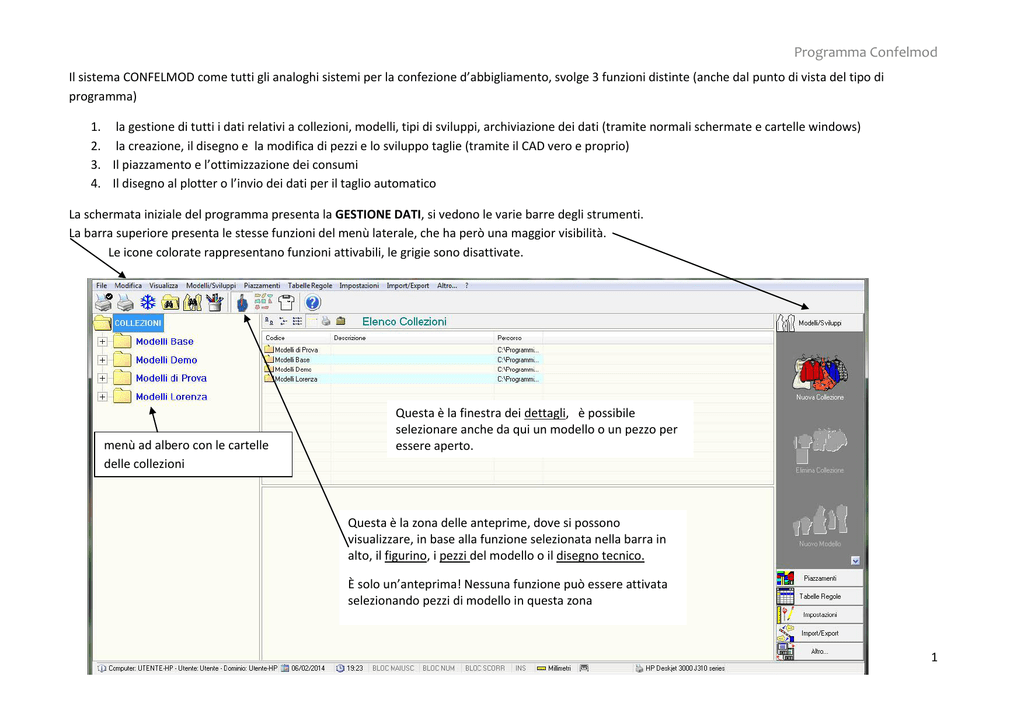This screenshot has width=1024, height=725.
Task: Click the small printer icon in Elenco Collezioni bar
Action: pyautogui.click(x=325, y=321)
